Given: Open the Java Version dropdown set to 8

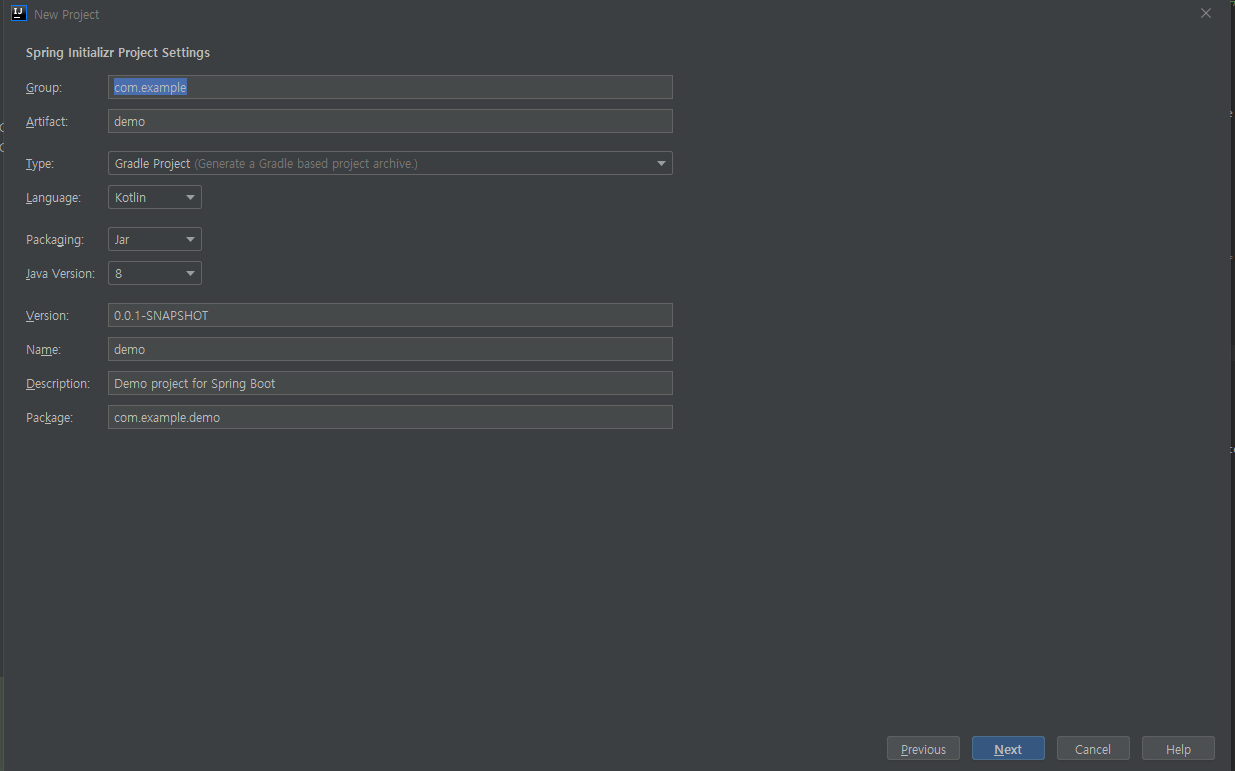Looking at the screenshot, I should point(155,273).
